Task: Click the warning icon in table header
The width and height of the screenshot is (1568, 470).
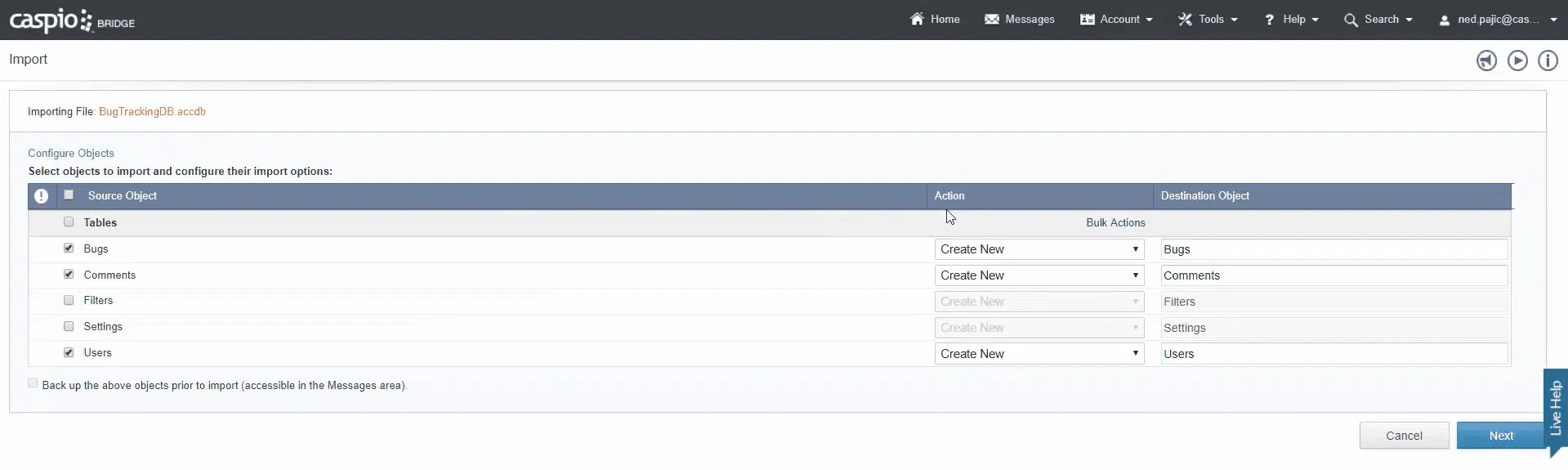Action: 41,196
